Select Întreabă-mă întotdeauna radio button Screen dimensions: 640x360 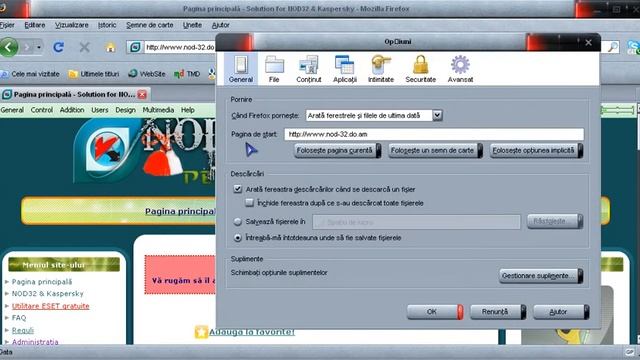[238, 238]
